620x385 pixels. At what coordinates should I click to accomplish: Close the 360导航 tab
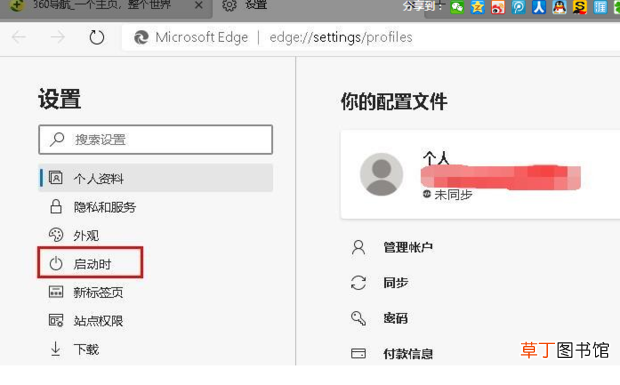[199, 6]
